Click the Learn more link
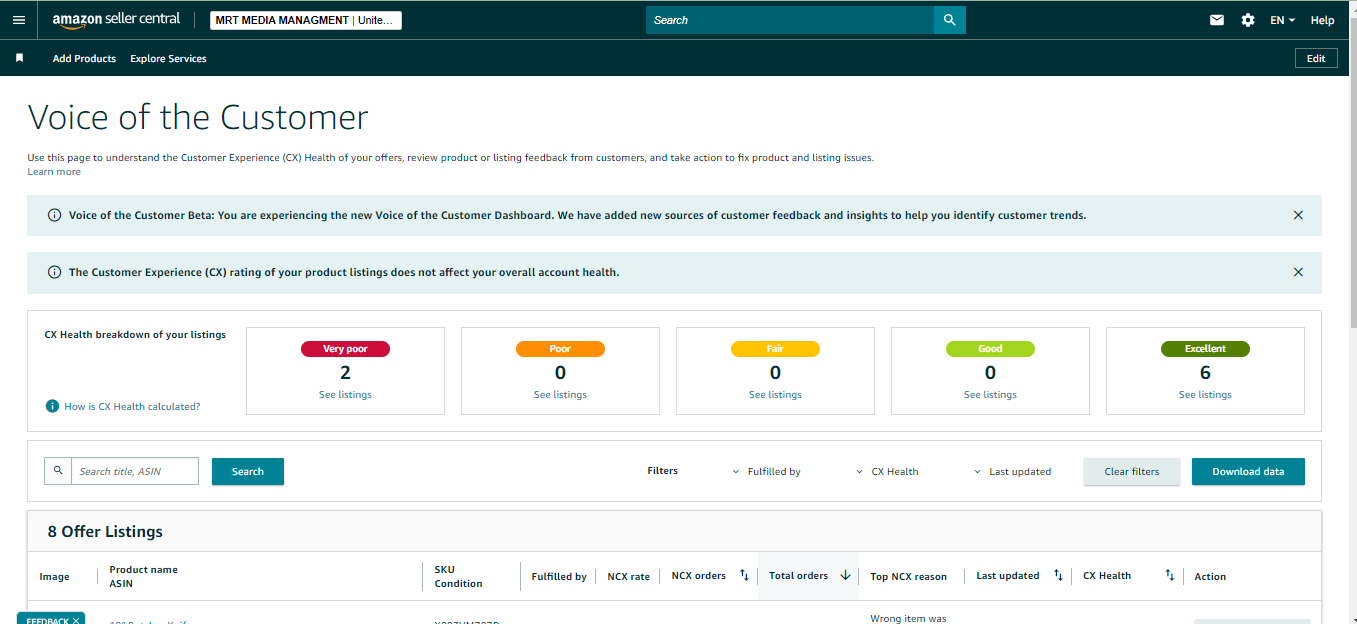 point(54,172)
